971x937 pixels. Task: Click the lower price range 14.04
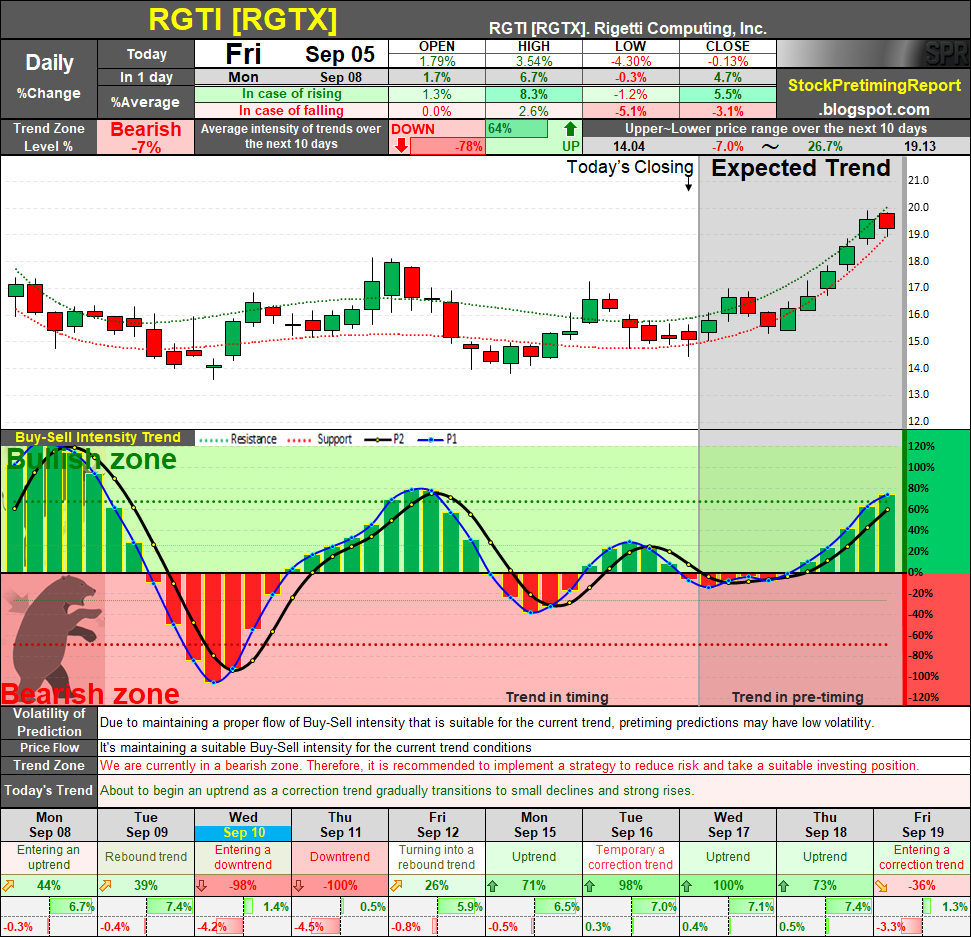click(629, 147)
